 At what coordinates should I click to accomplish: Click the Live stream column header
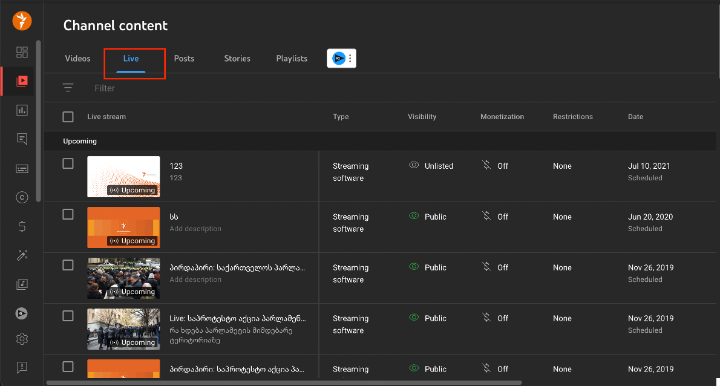coord(107,117)
